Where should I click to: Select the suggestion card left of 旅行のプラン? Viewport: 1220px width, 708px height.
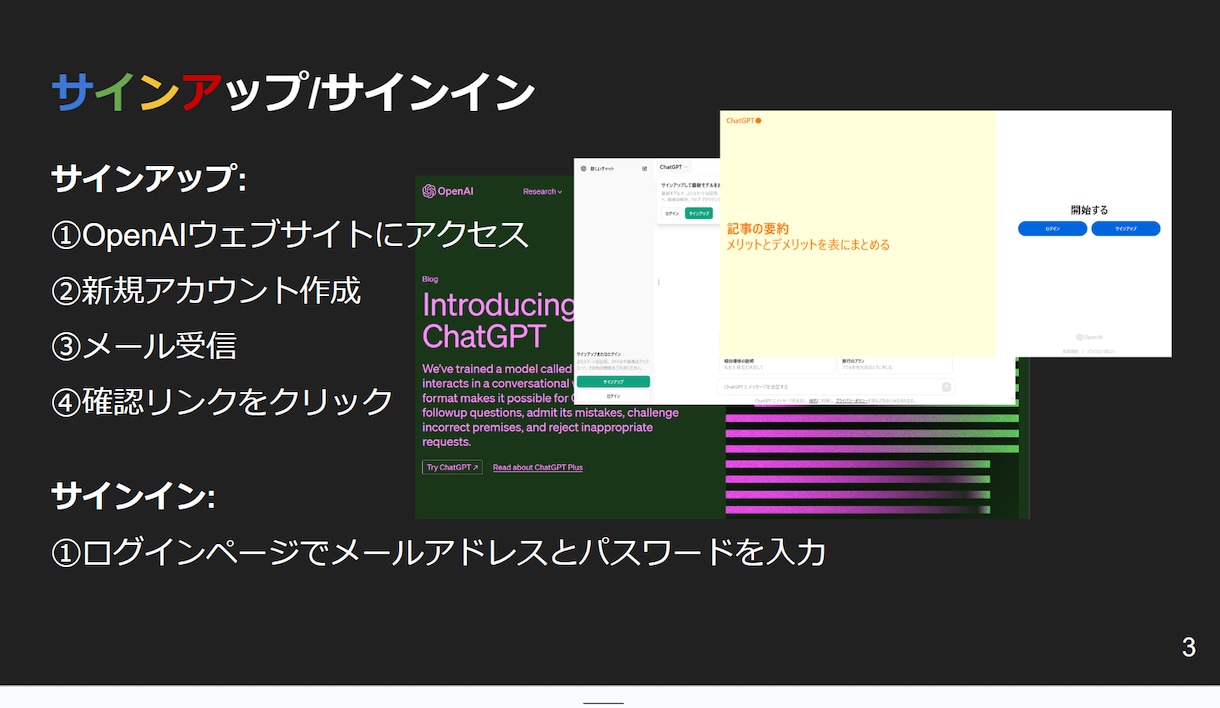tap(776, 364)
